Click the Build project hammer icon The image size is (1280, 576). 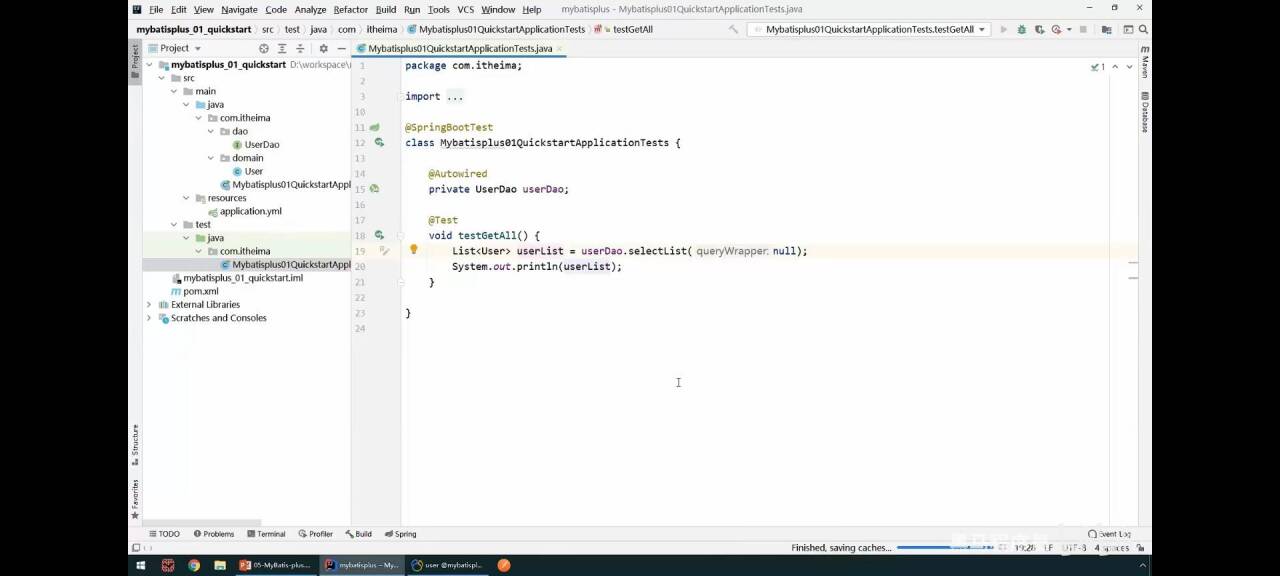[x=733, y=29]
